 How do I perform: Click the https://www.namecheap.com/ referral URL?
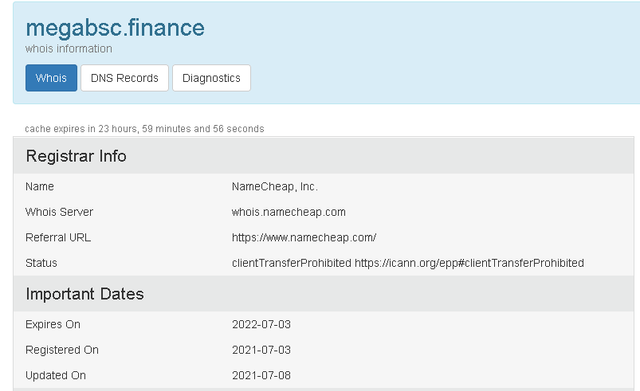coord(304,238)
